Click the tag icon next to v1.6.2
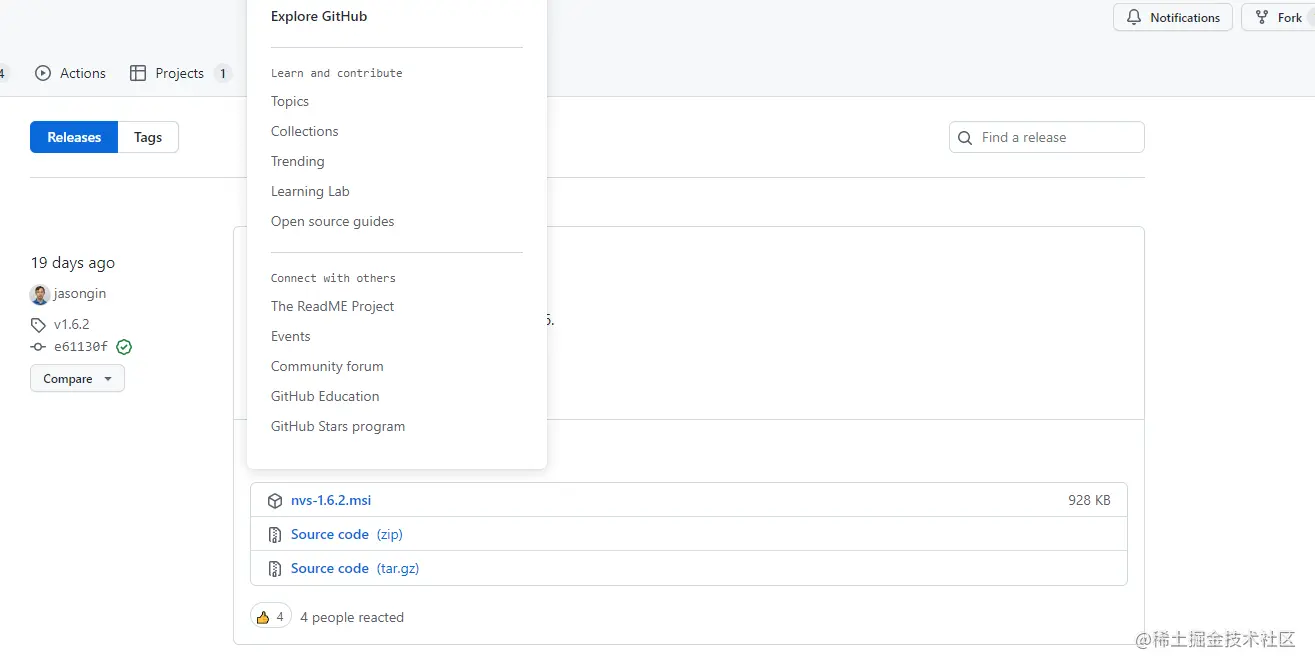The image size is (1315, 669). point(38,325)
